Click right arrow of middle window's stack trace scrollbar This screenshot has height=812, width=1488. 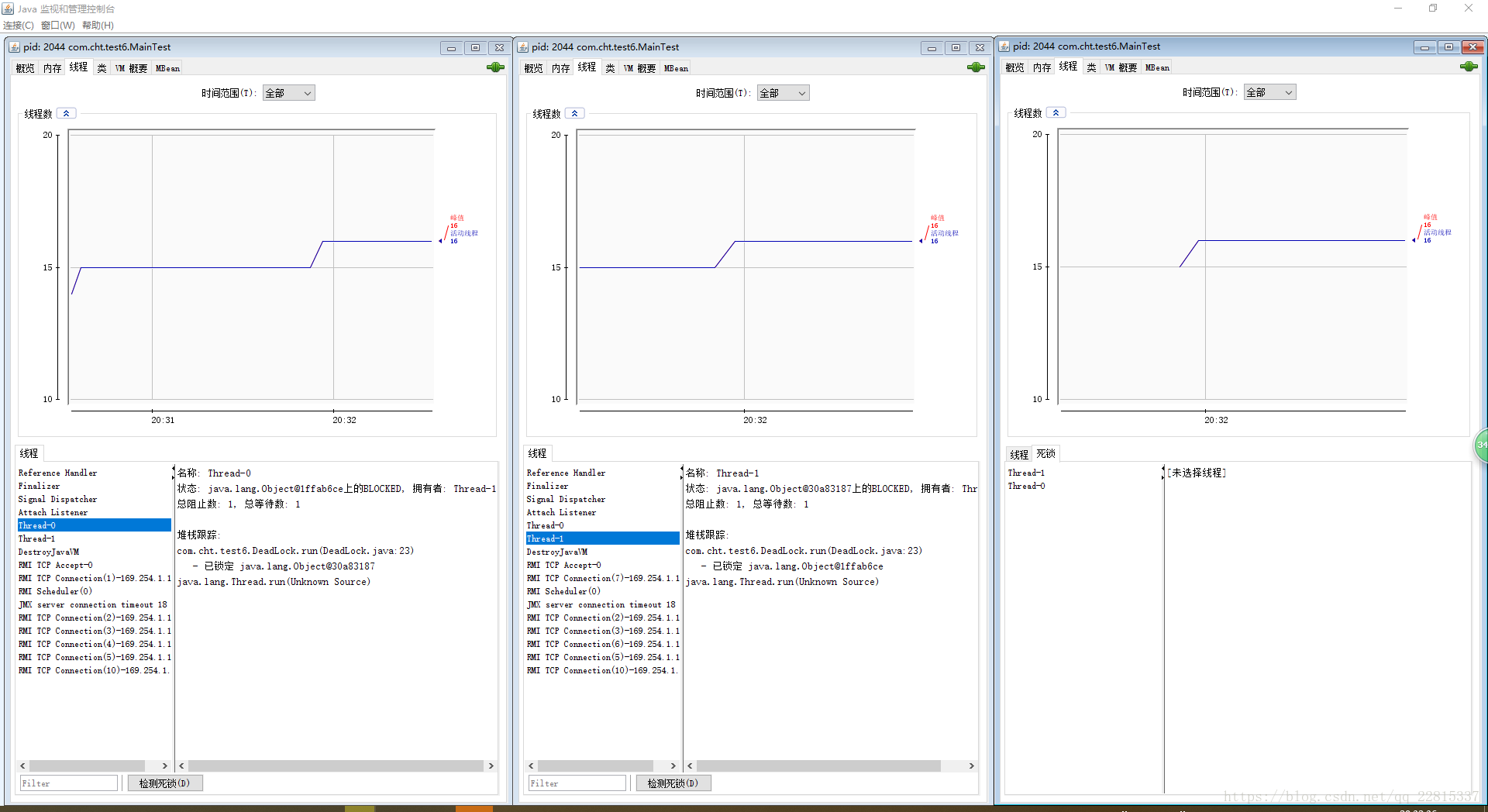[971, 766]
